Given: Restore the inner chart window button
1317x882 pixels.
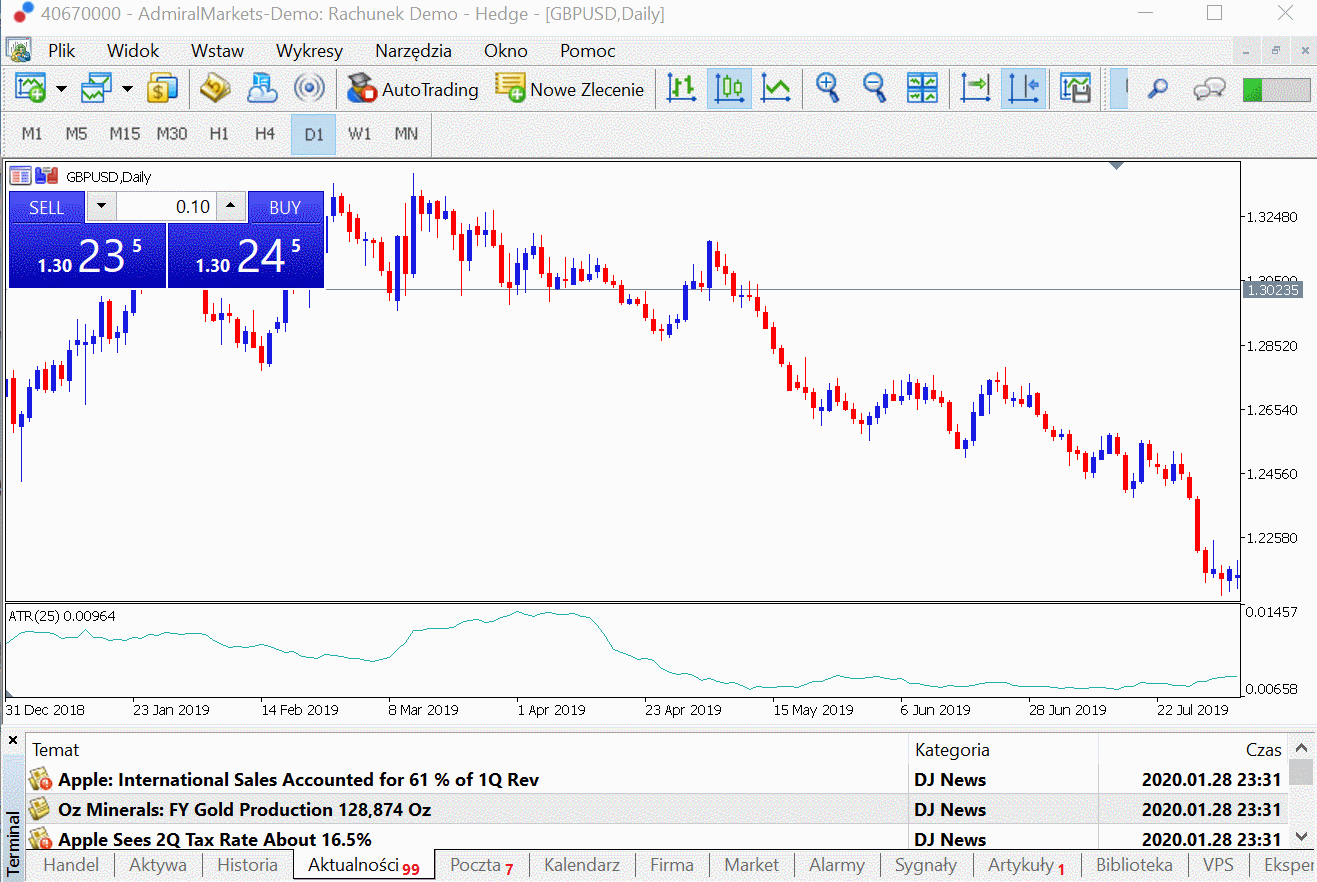Looking at the screenshot, I should 1276,50.
